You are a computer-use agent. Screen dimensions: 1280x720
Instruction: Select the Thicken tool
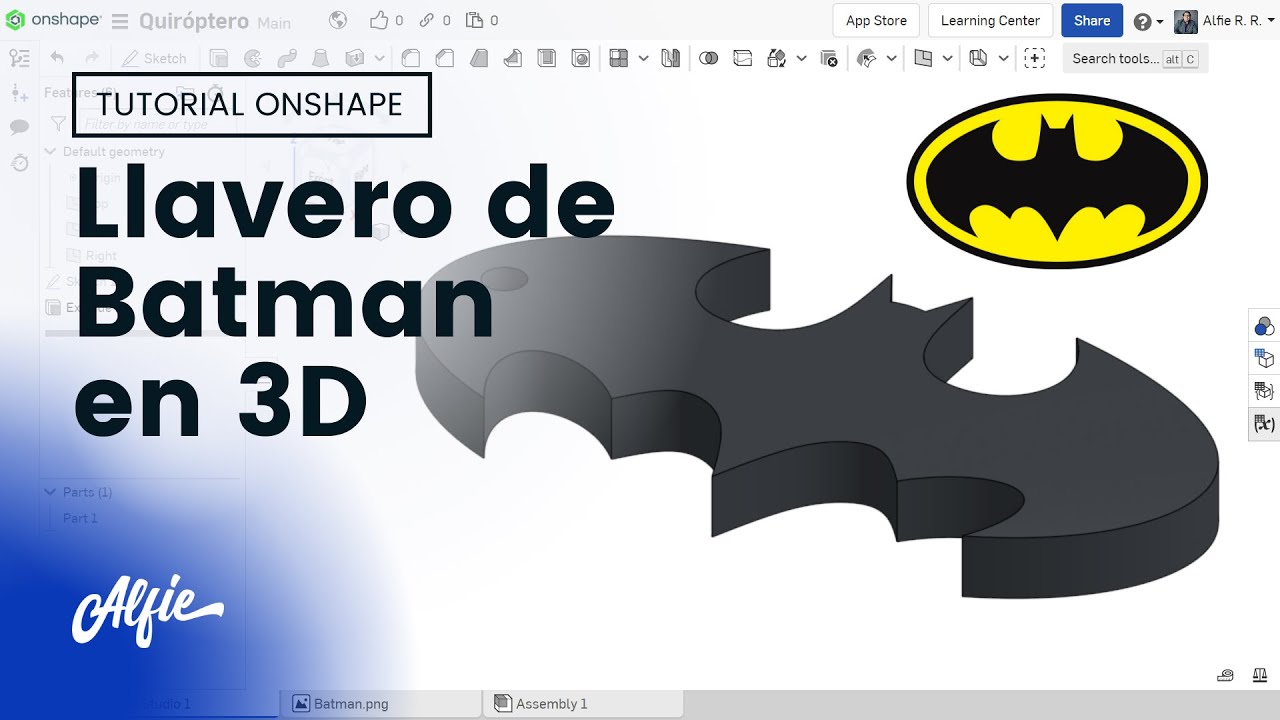tap(354, 58)
